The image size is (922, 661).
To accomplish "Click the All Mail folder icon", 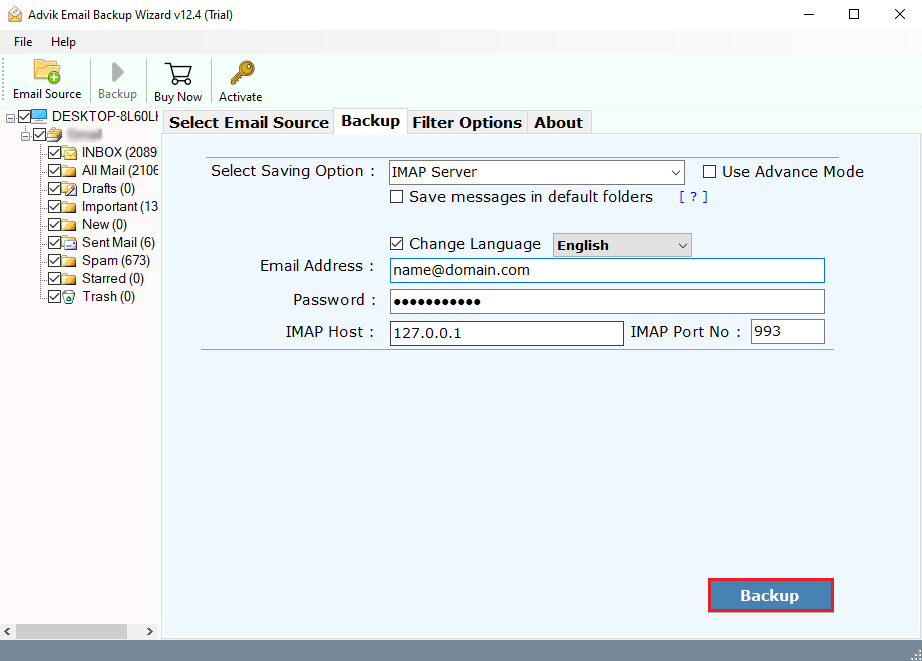I will tap(69, 171).
